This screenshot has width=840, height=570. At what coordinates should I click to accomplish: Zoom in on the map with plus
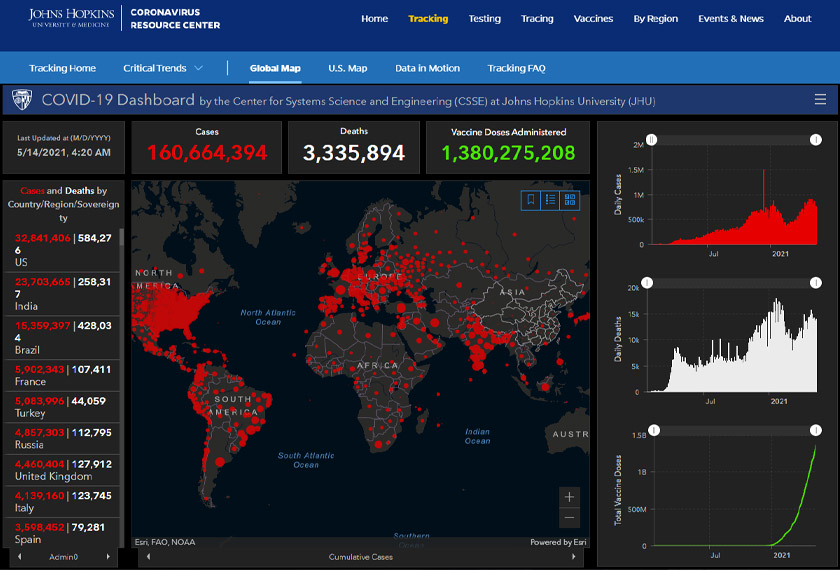coord(569,497)
